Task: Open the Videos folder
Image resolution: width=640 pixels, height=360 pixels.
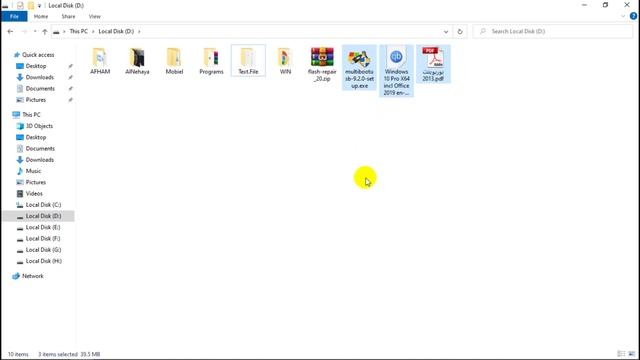Action: (34, 193)
